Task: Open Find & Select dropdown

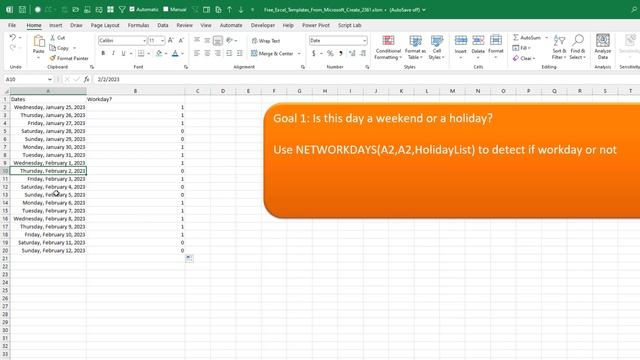Action: coord(578,47)
